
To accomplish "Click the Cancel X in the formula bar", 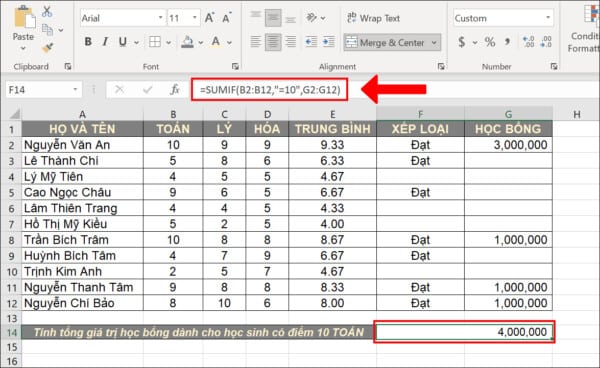I will point(119,90).
